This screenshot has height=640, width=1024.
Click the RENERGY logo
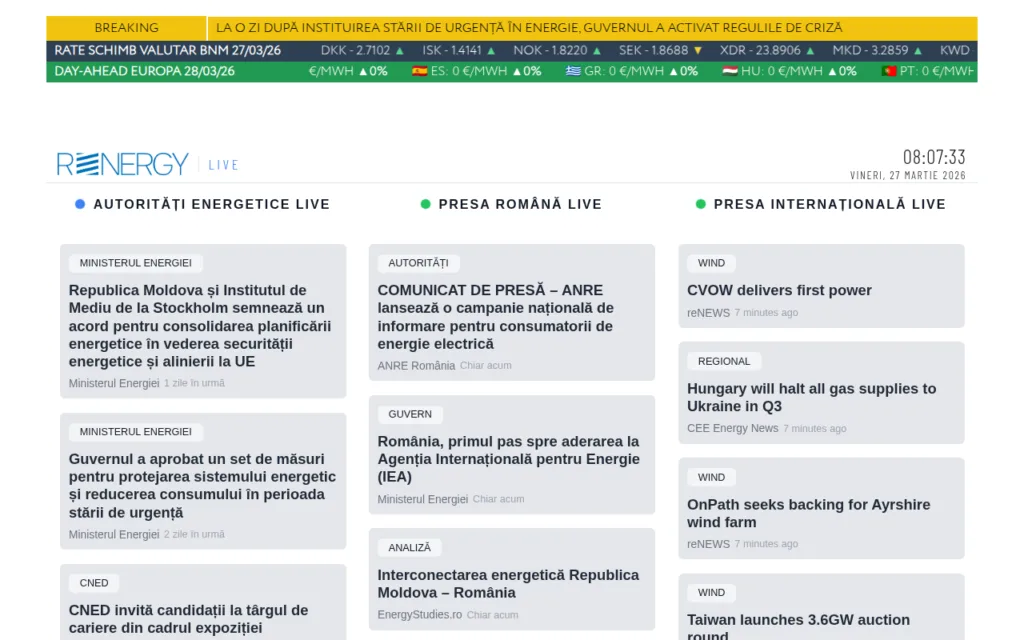coord(122,164)
